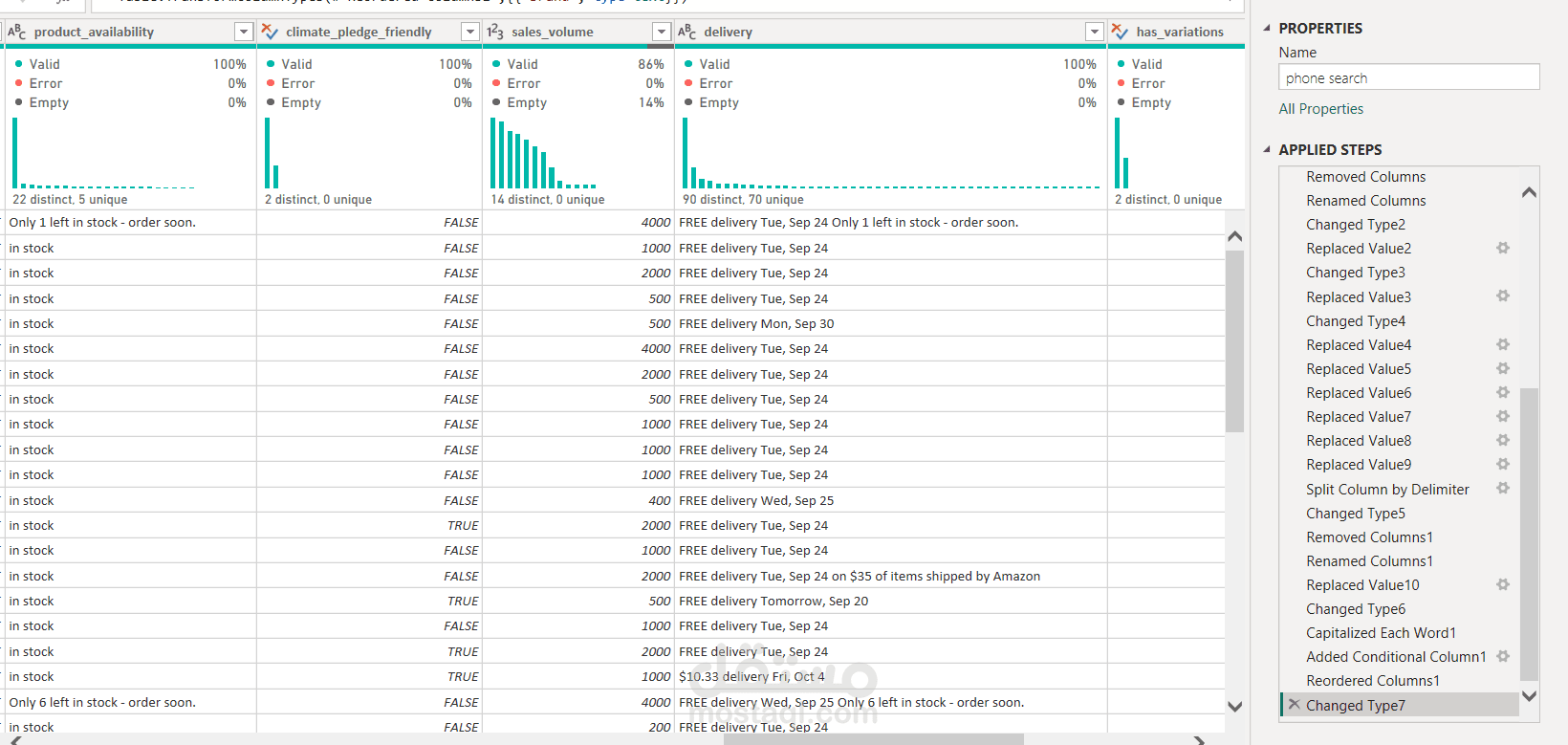This screenshot has height=745, width=1568.
Task: Click the product_availability text type icon
Action: coord(16,32)
